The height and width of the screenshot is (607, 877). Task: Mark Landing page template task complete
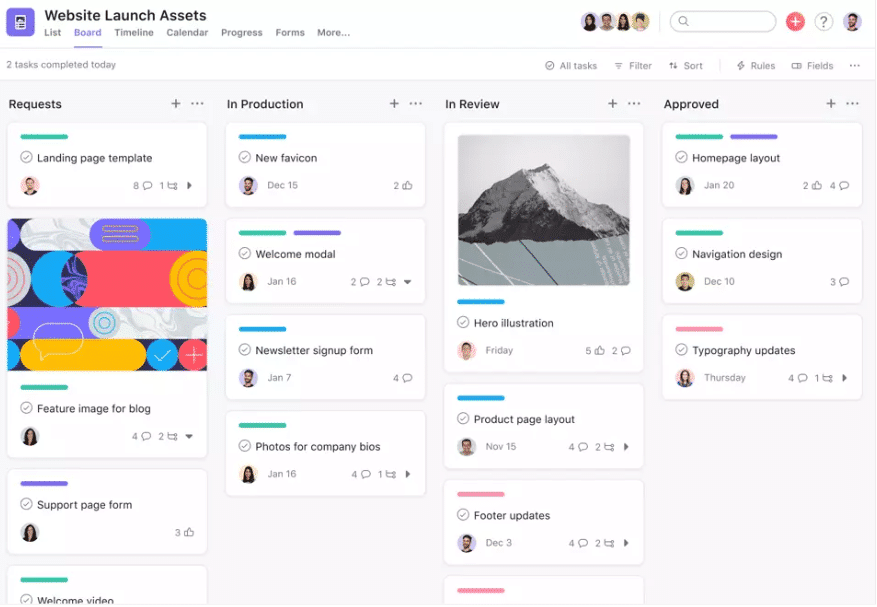(26, 158)
